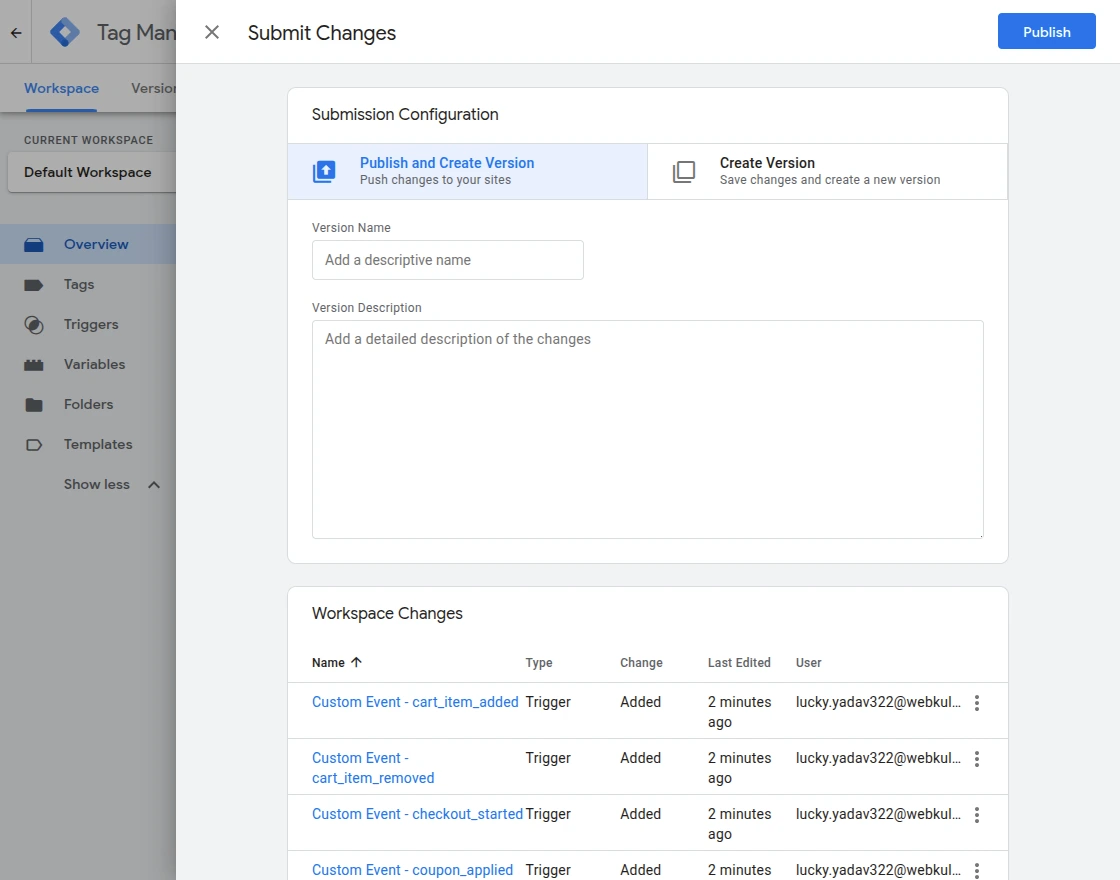Sort by the Change column header
This screenshot has height=880, width=1120.
point(641,663)
